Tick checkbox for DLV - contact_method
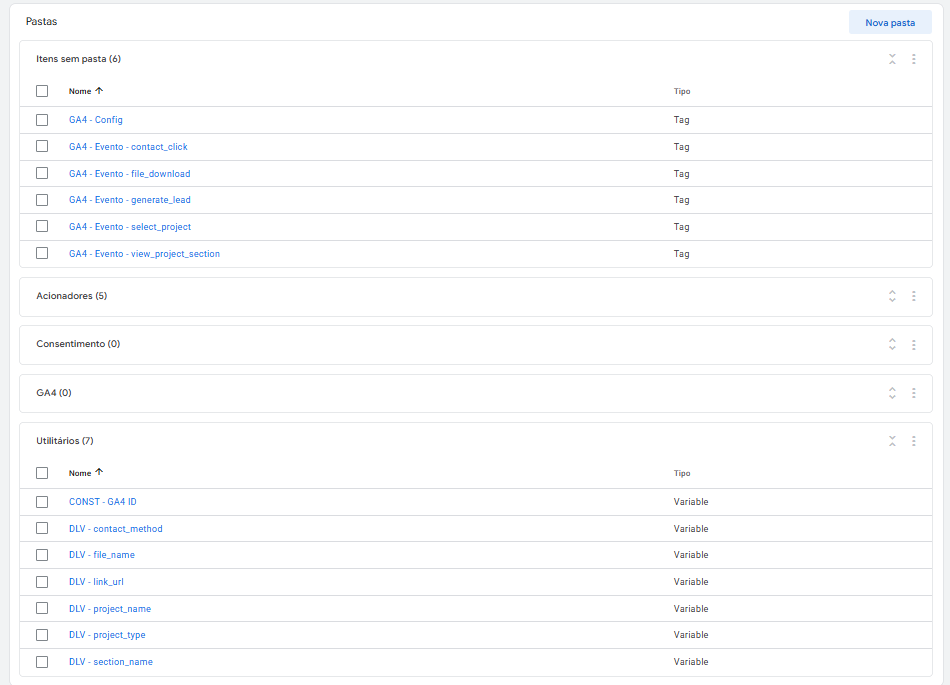This screenshot has width=950, height=685. [x=42, y=528]
